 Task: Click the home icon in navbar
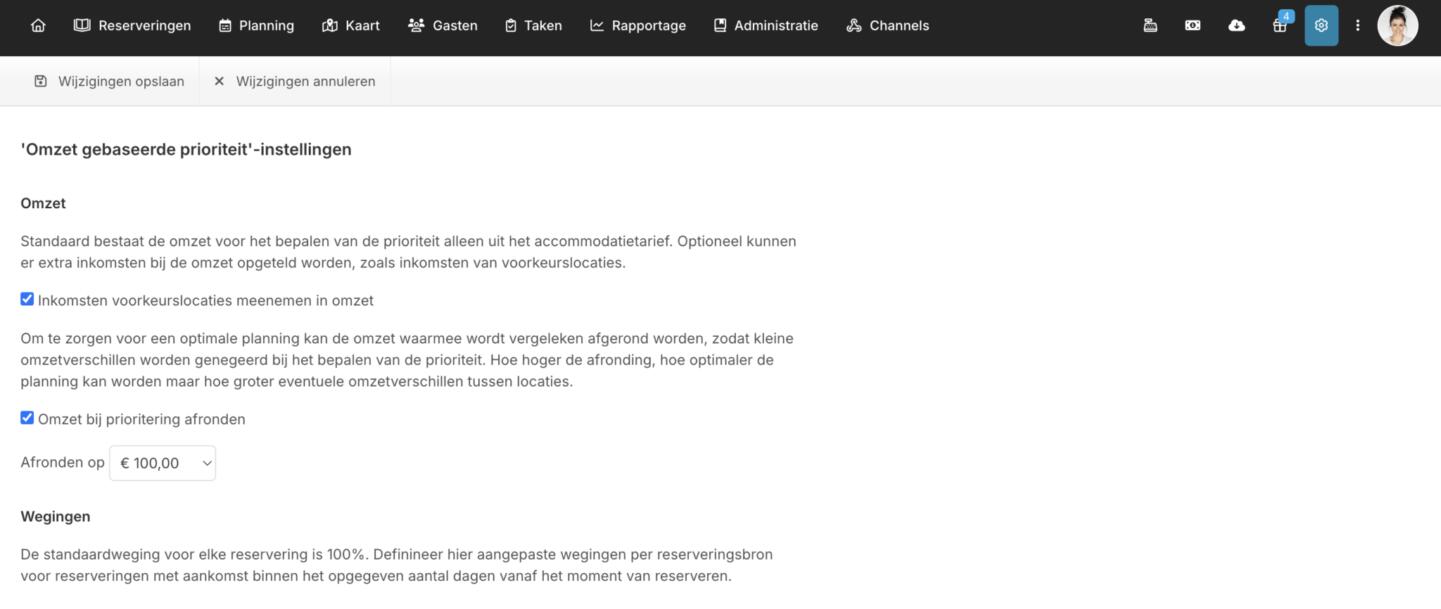38,26
